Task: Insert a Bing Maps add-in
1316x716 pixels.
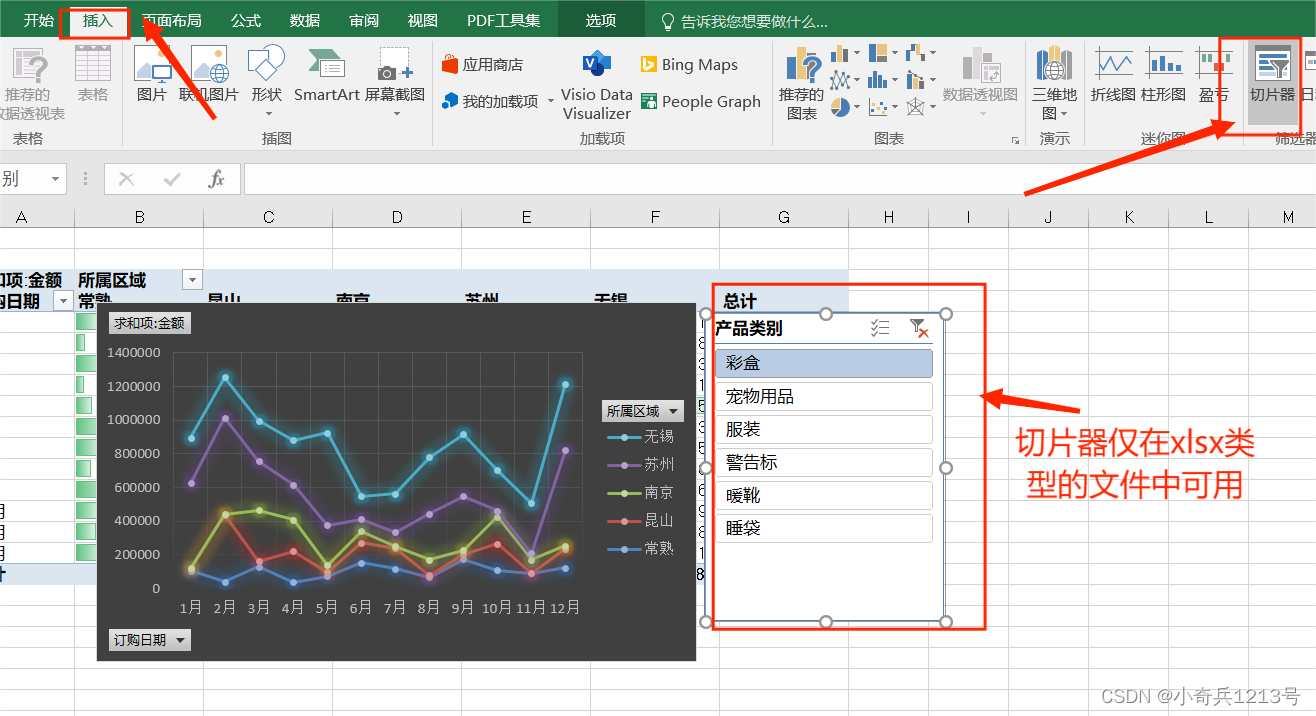Action: pos(689,65)
